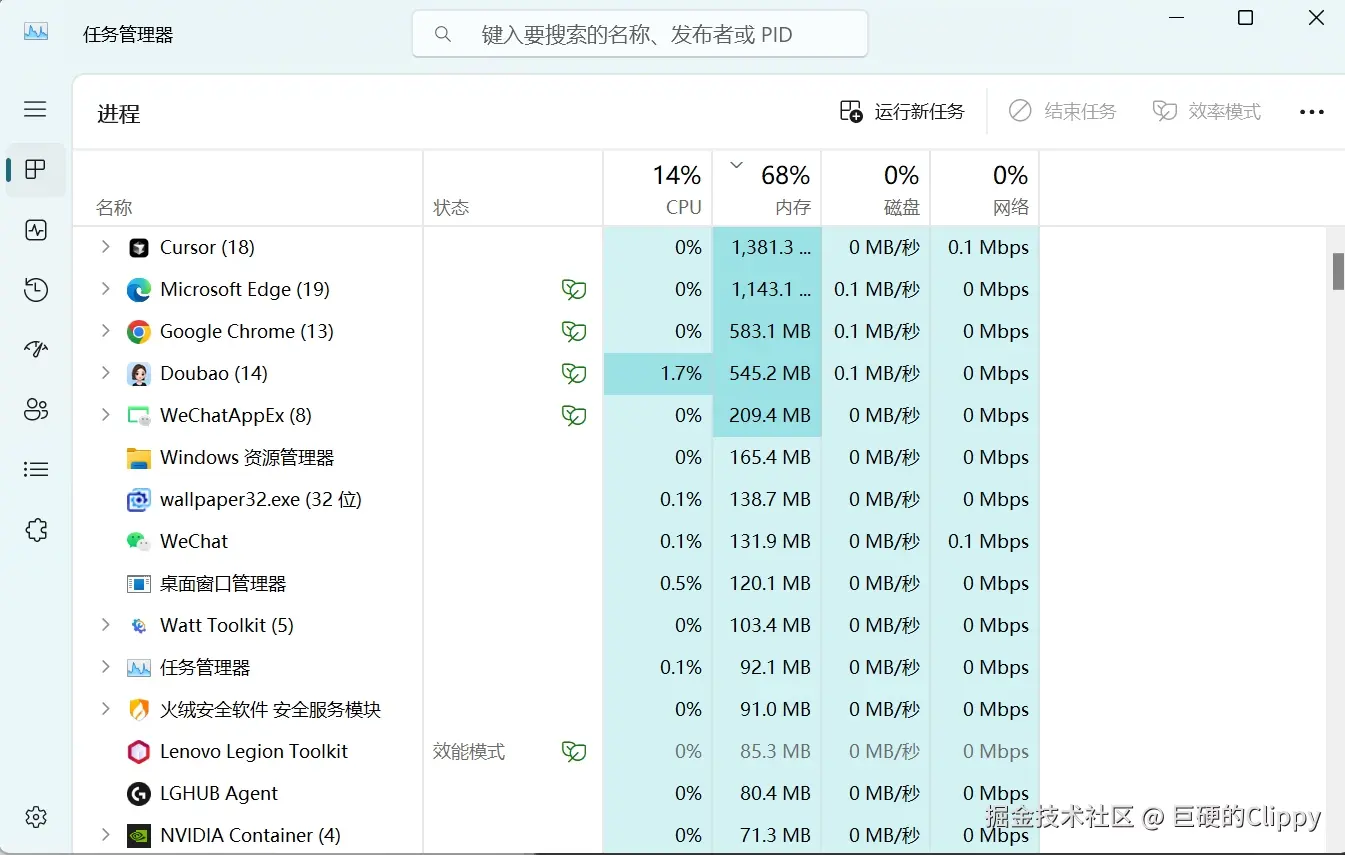Click the WeChatAppEx process icon
This screenshot has width=1345, height=855.
[139, 416]
